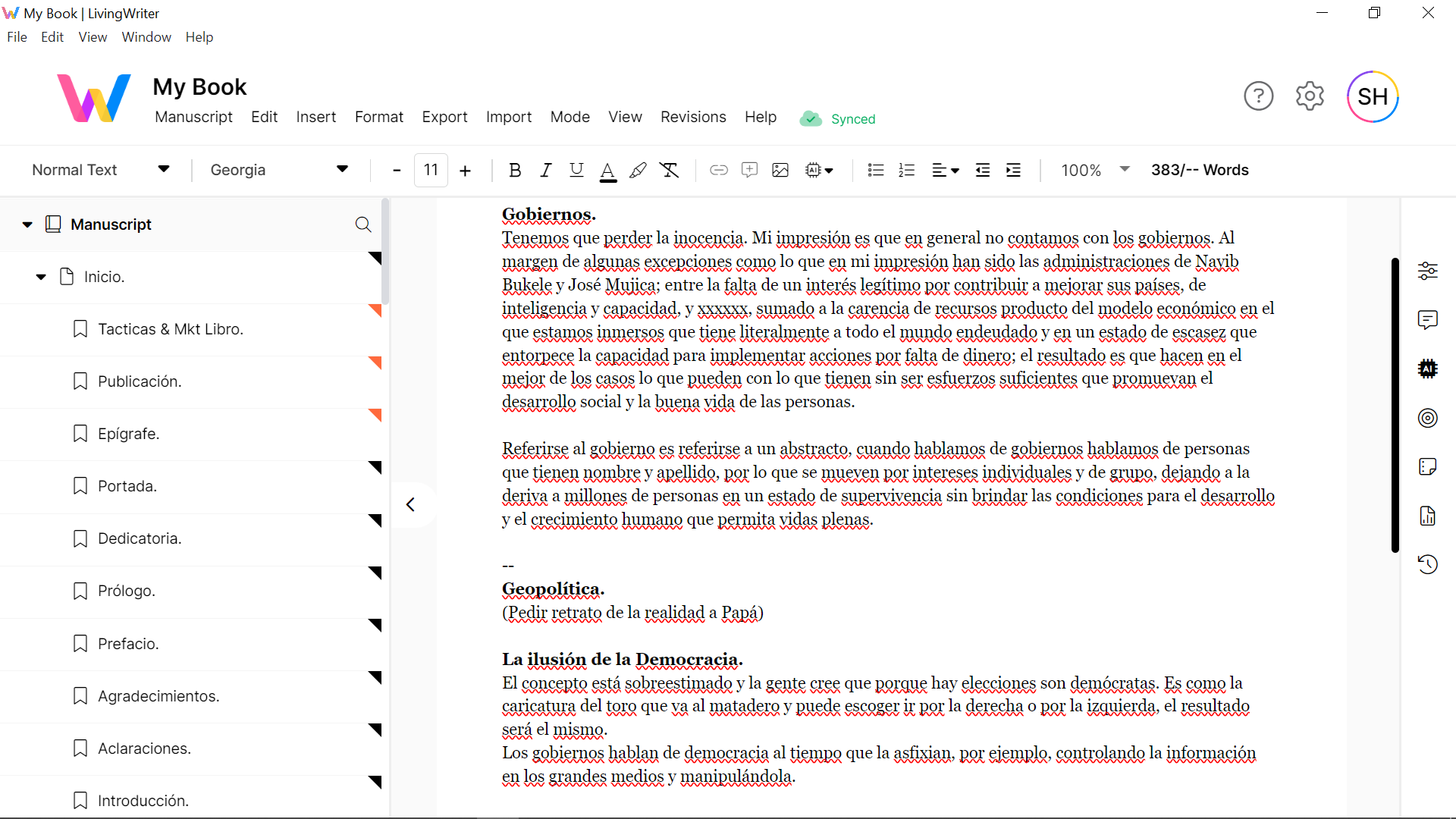Insert an image

point(780,170)
